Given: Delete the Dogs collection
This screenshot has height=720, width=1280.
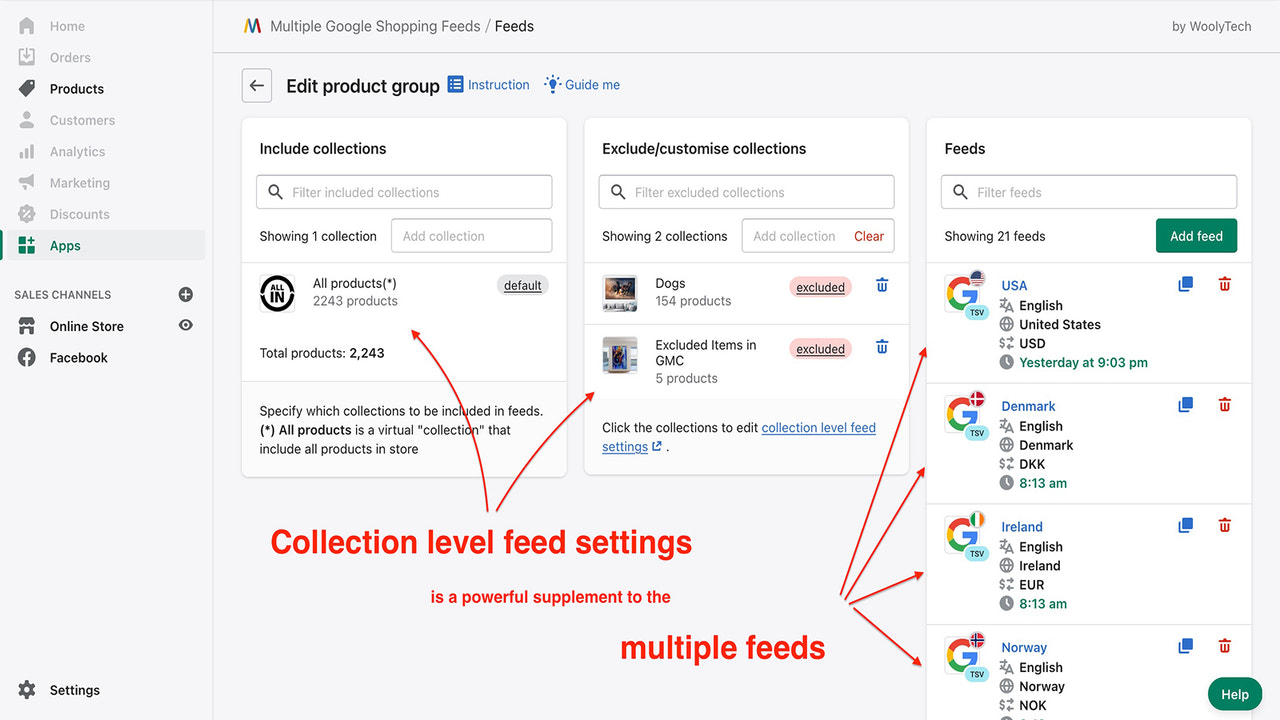Looking at the screenshot, I should click(x=881, y=285).
